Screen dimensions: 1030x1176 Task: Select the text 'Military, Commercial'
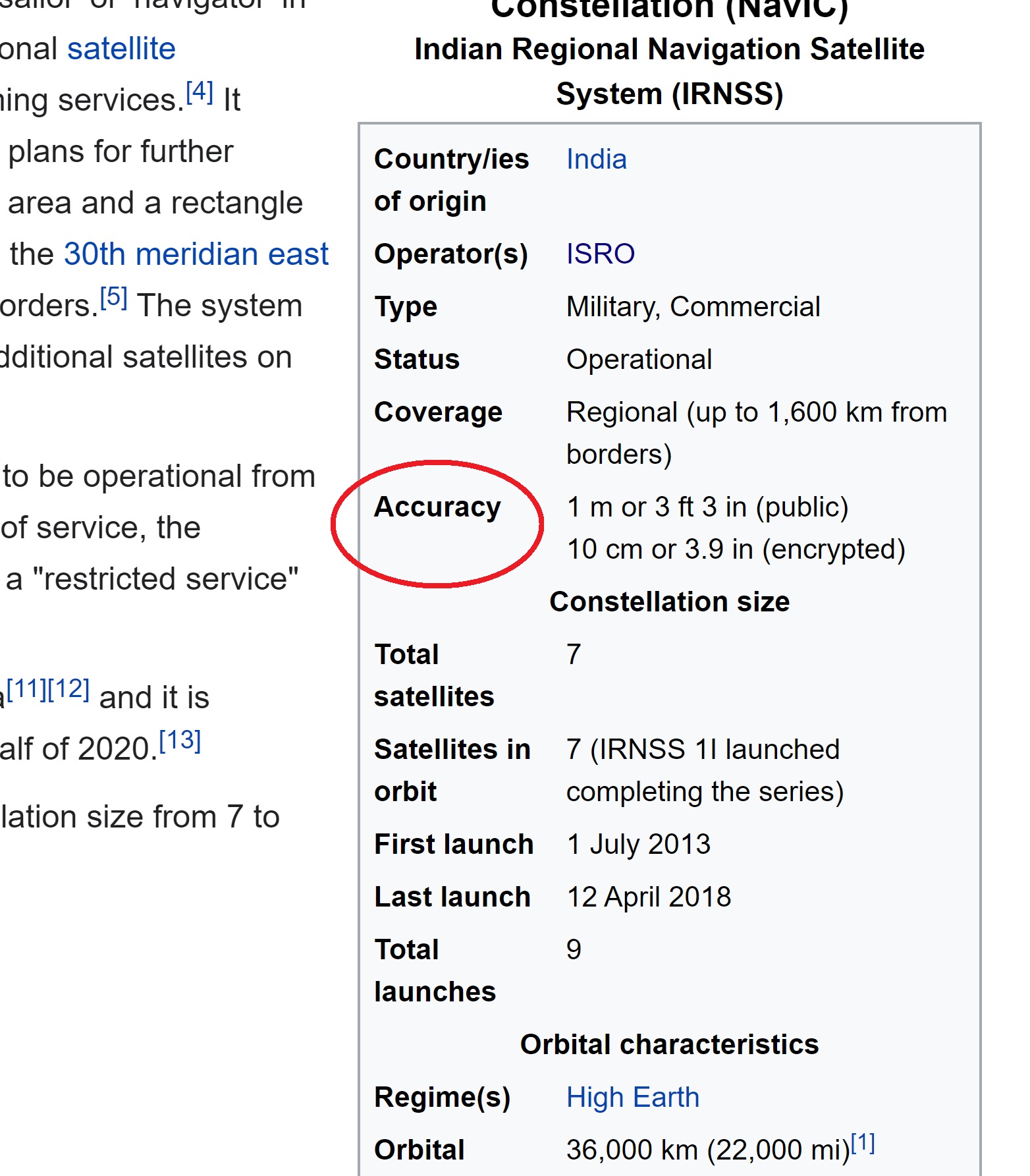tap(693, 307)
